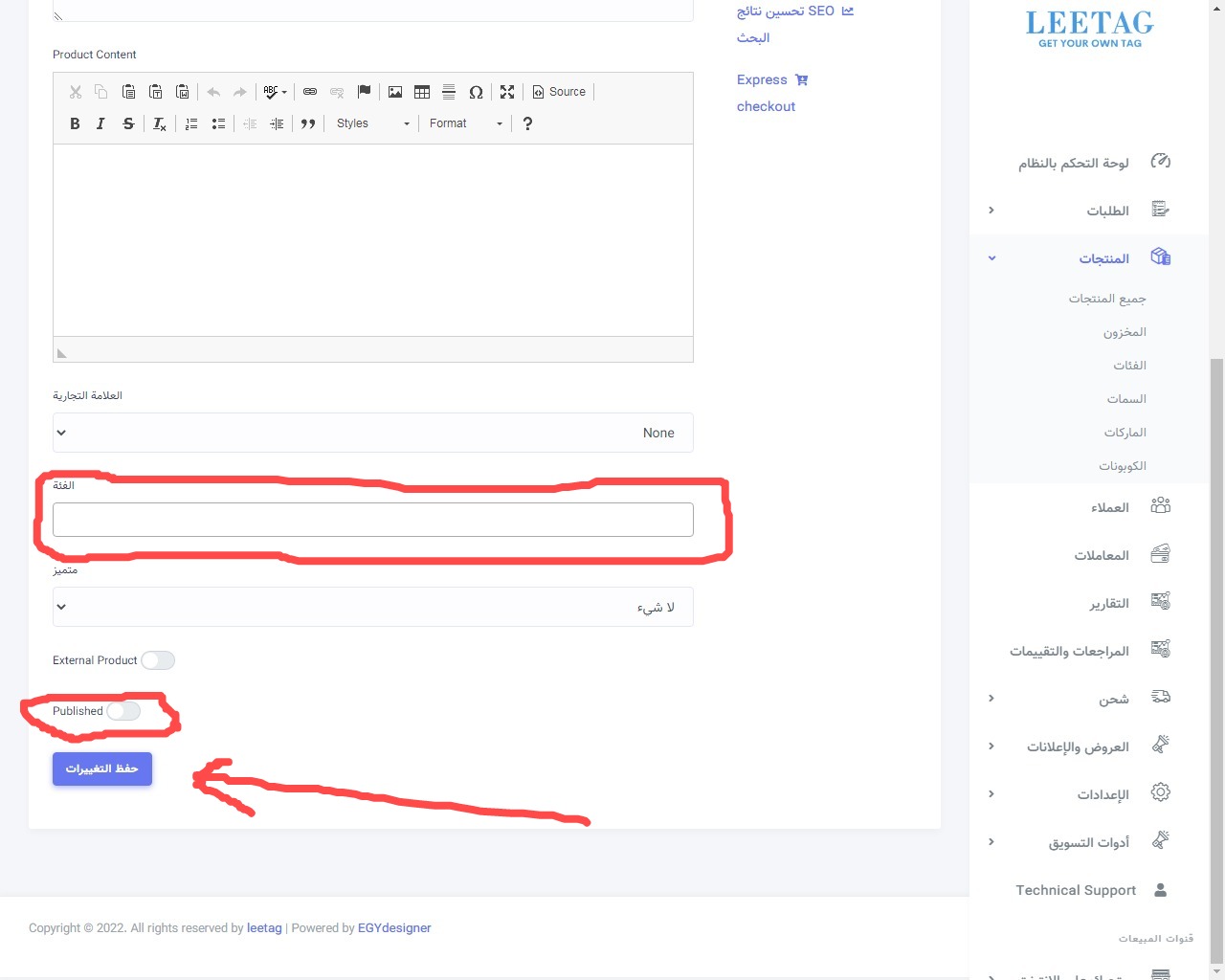This screenshot has width=1225, height=980.
Task: Toggle numbered list in the editor
Action: click(190, 123)
